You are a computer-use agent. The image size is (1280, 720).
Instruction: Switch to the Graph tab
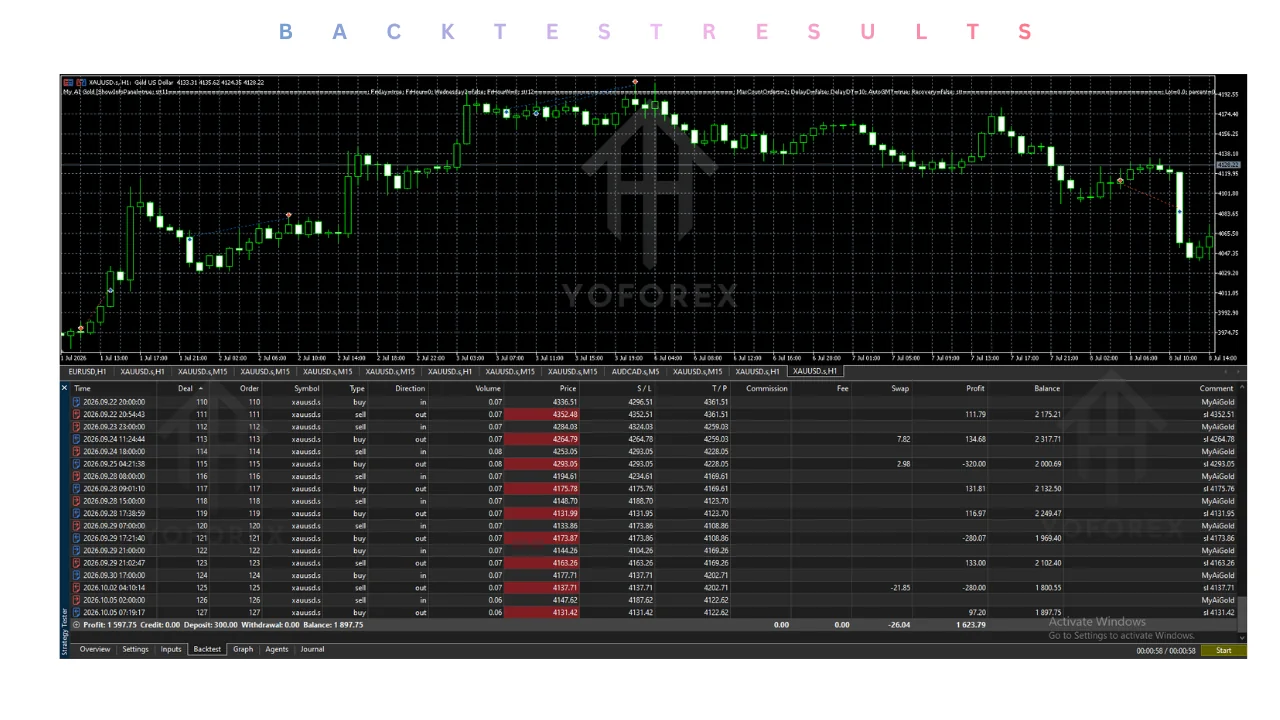[243, 649]
